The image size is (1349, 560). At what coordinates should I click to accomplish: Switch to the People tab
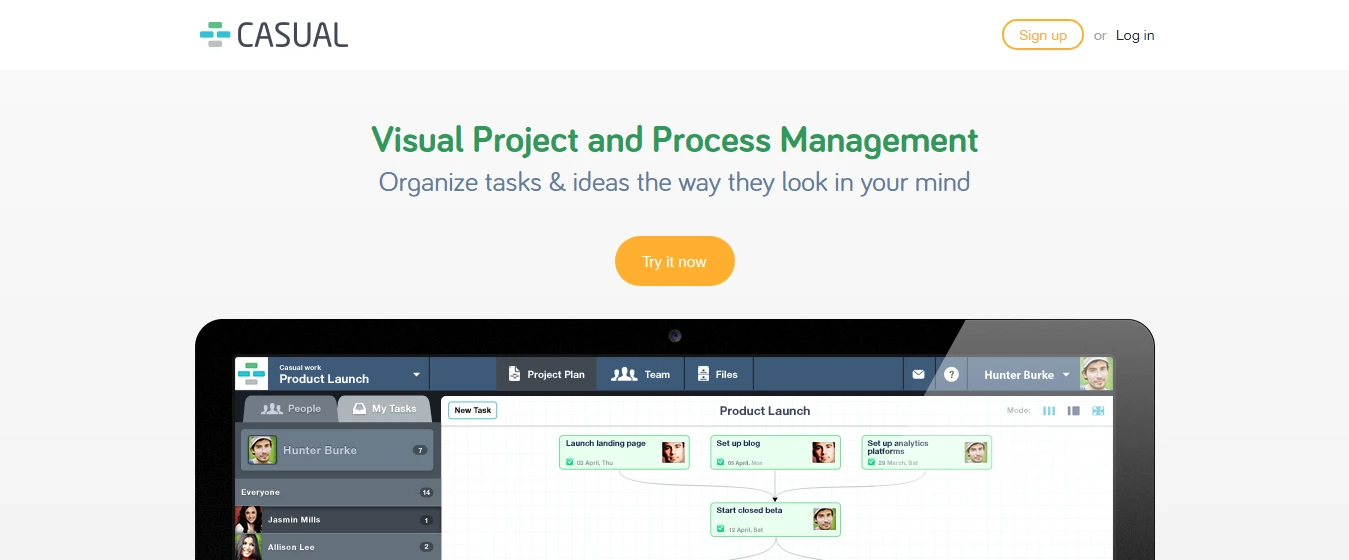[291, 409]
